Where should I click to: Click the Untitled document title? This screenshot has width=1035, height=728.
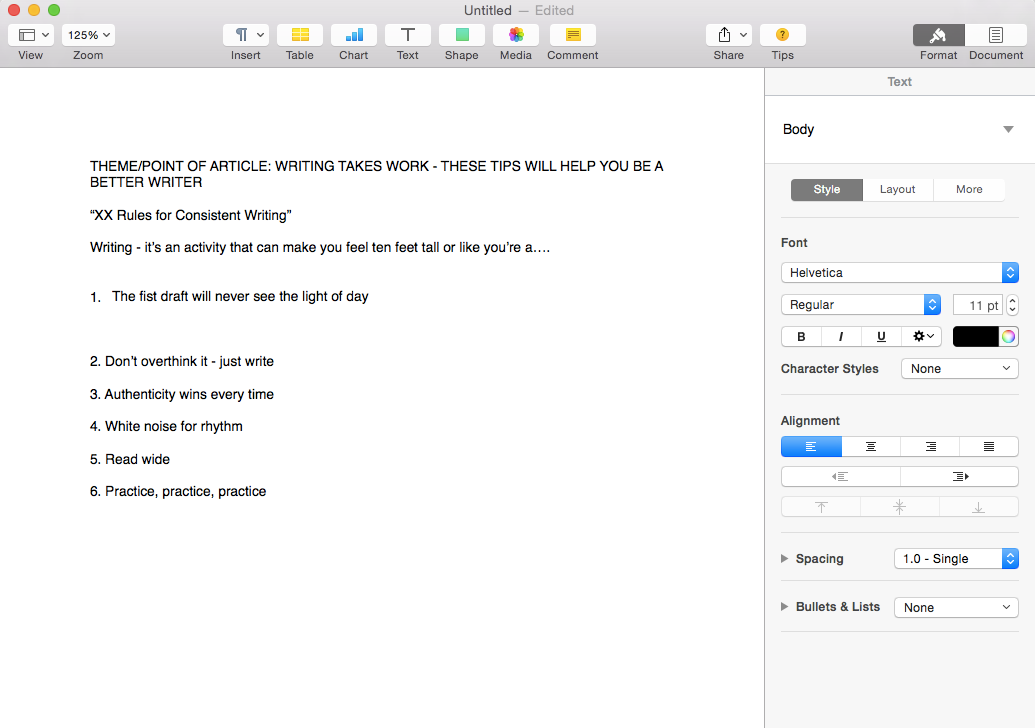click(x=488, y=11)
